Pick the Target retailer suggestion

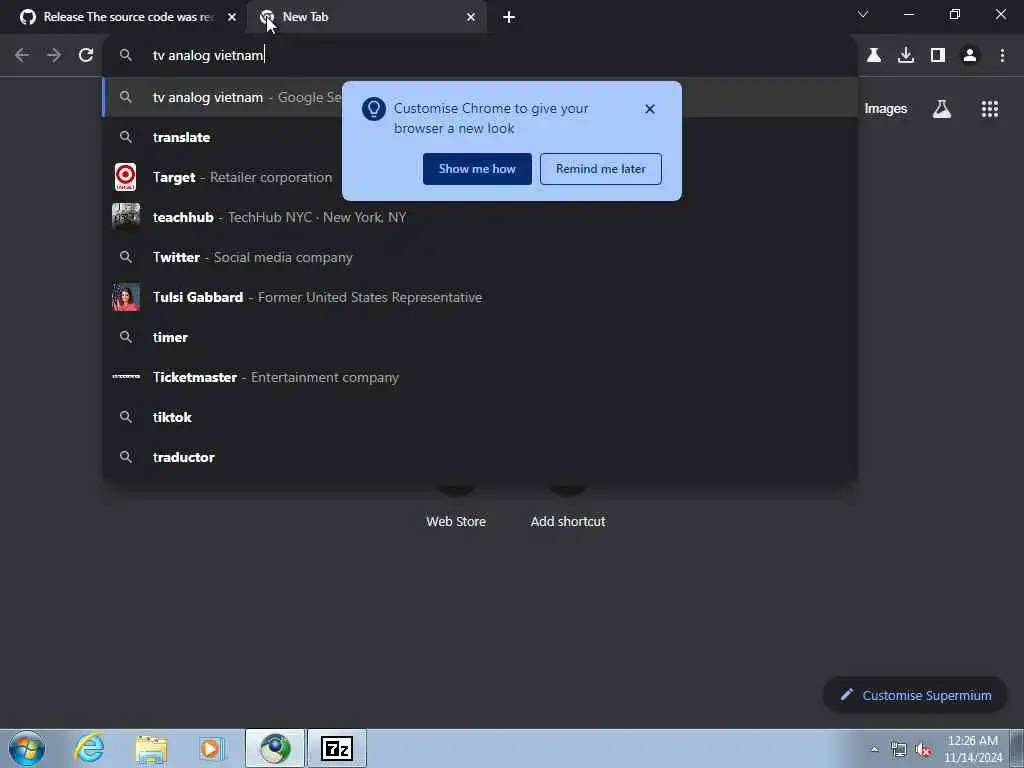(480, 177)
